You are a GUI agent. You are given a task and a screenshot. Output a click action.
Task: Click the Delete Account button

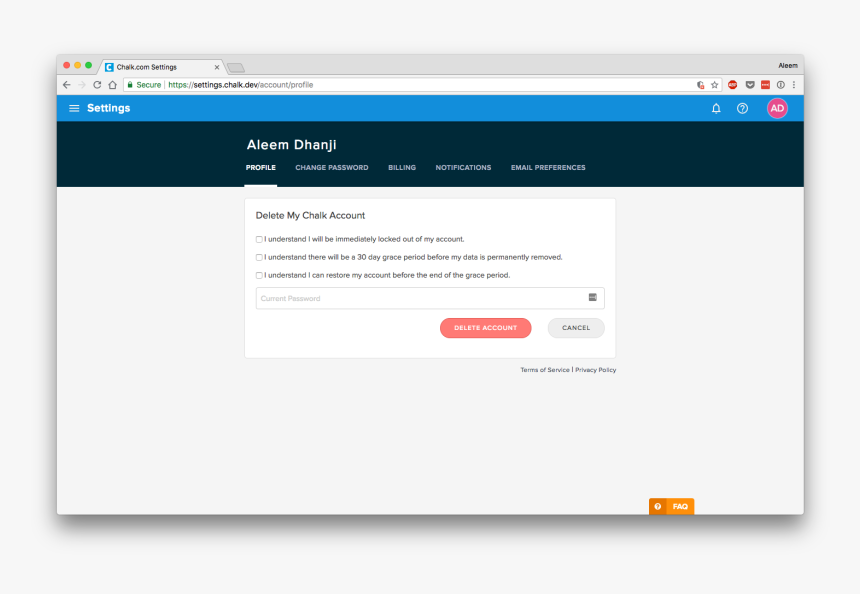coord(485,328)
